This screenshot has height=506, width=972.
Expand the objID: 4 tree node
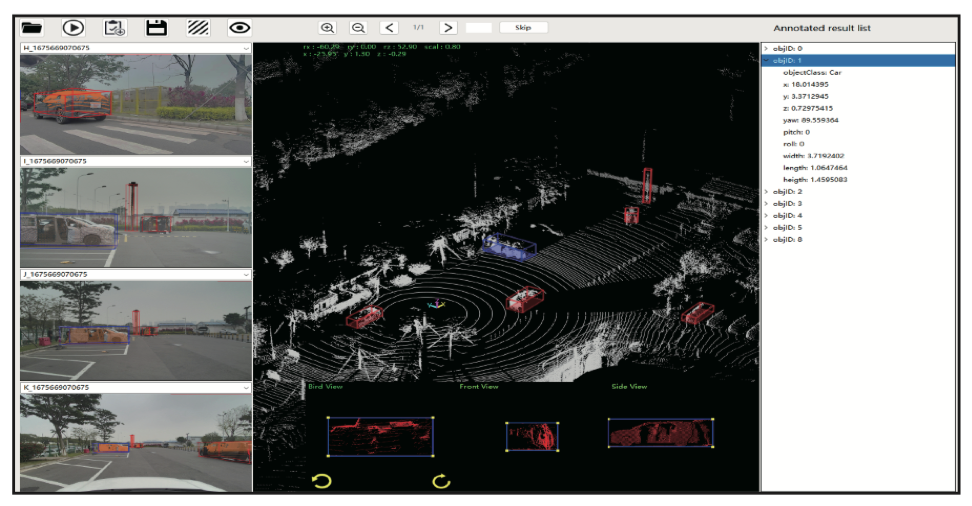click(766, 215)
